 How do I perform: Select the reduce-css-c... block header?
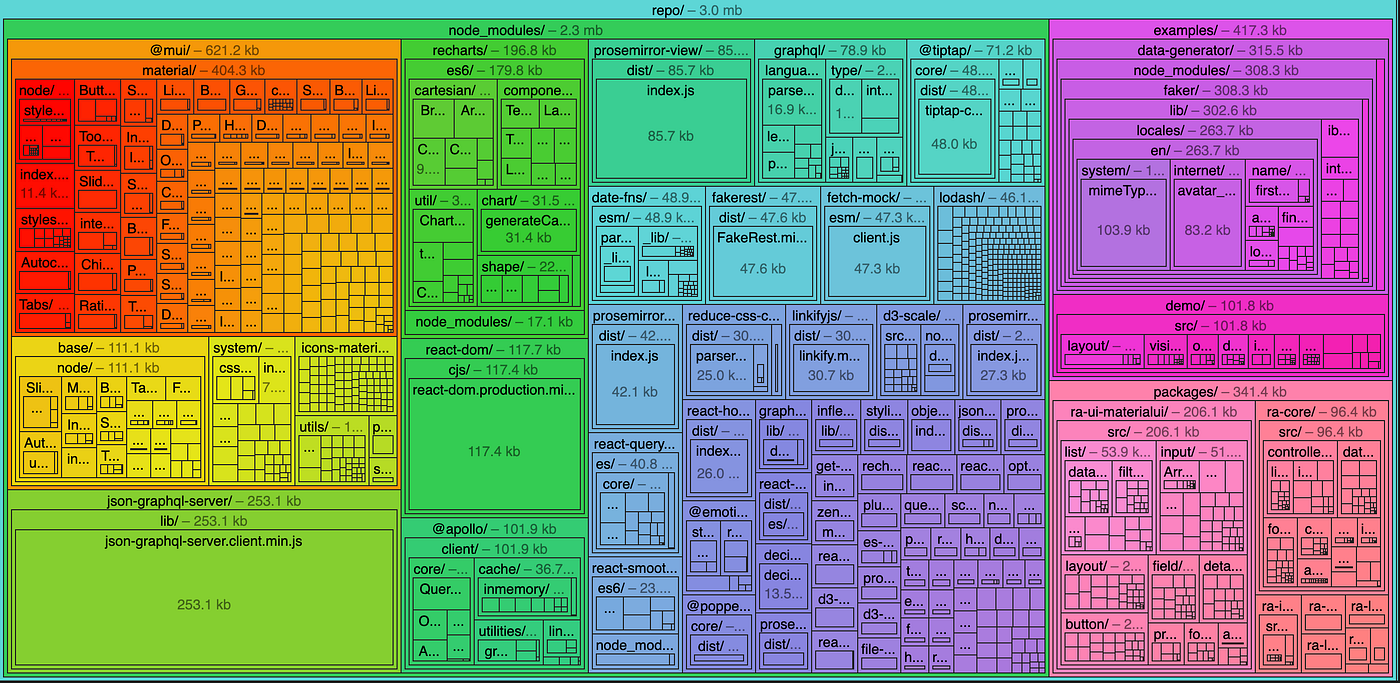pos(734,316)
